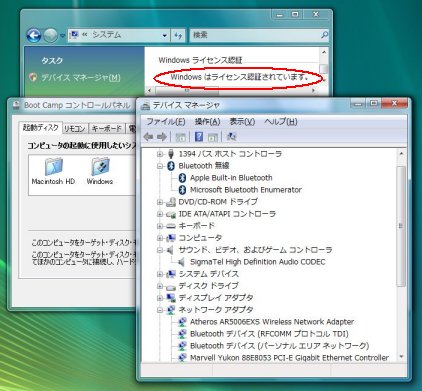Open the address bar dropdown in System window
This screenshot has height=391, width=422.
coord(164,35)
